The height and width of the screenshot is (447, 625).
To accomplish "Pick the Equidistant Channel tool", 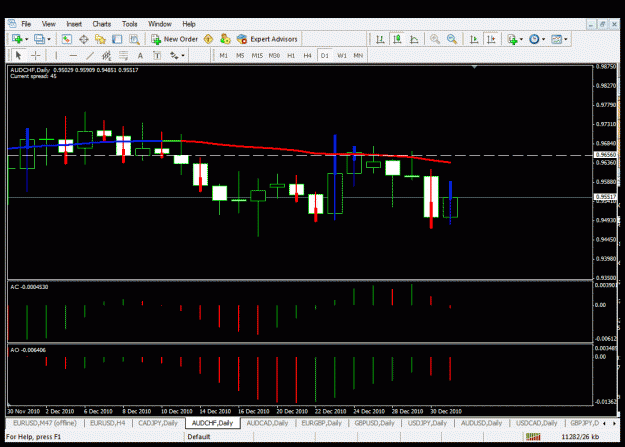I will pos(106,55).
